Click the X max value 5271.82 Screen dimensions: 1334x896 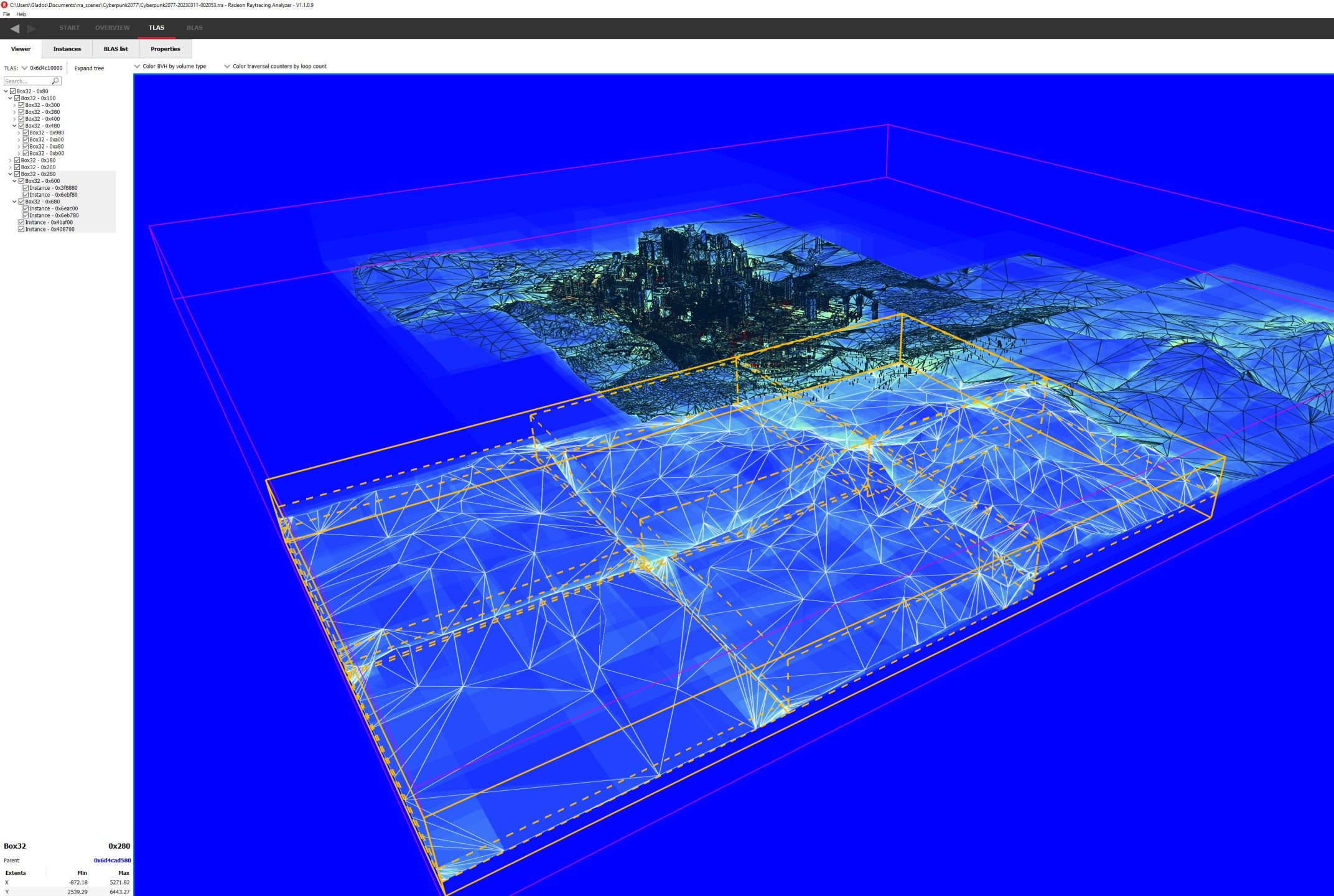click(x=119, y=882)
